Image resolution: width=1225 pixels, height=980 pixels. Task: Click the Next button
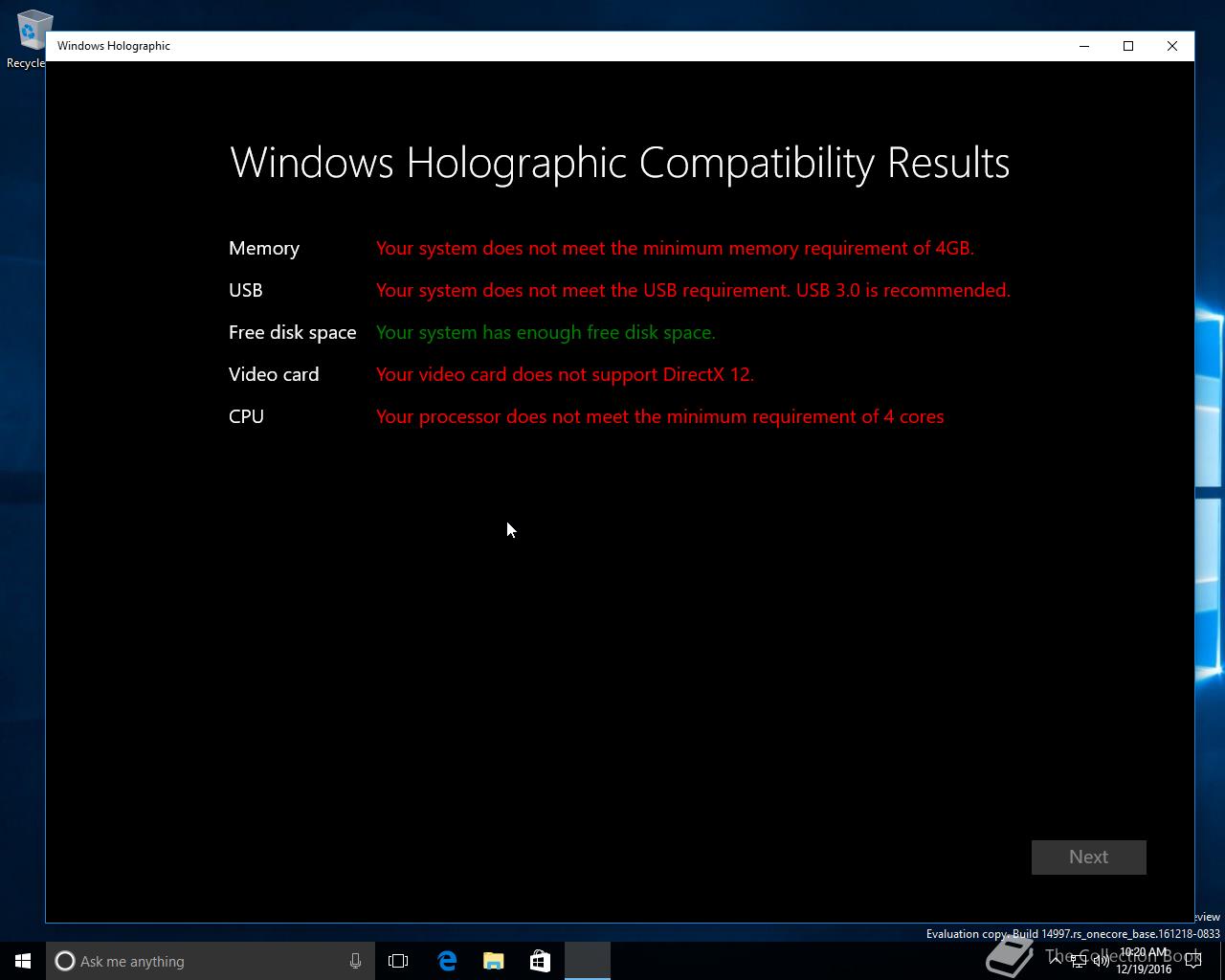point(1088,857)
